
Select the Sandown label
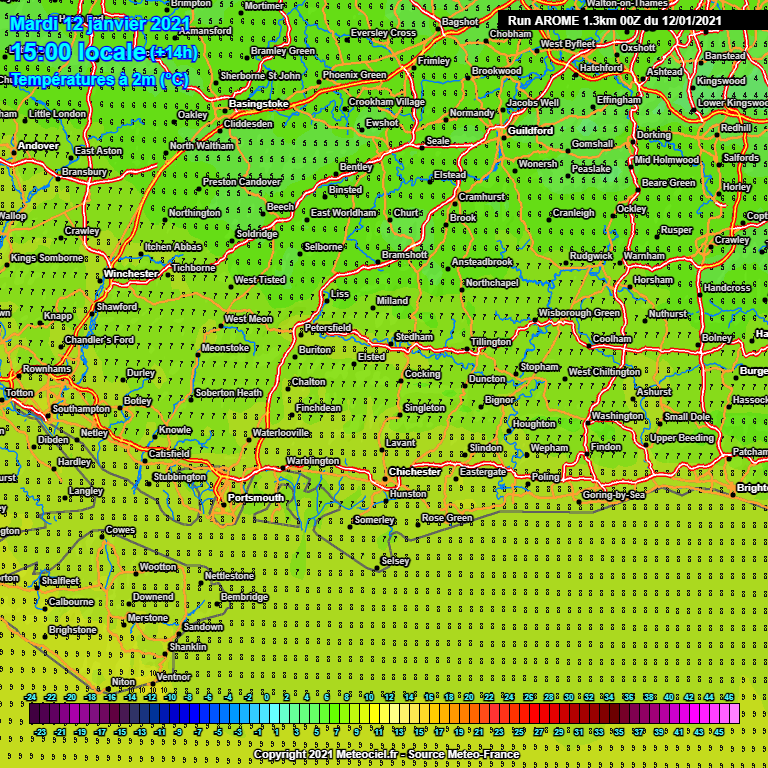203,626
